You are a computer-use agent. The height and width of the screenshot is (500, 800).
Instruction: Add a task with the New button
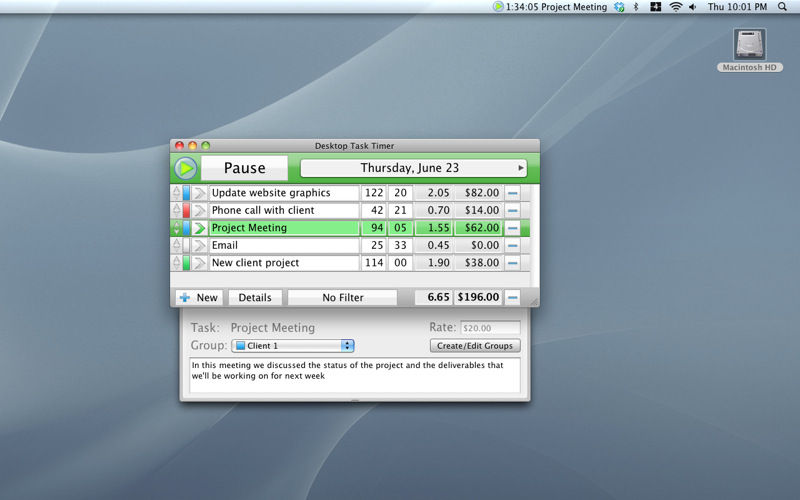coord(199,297)
